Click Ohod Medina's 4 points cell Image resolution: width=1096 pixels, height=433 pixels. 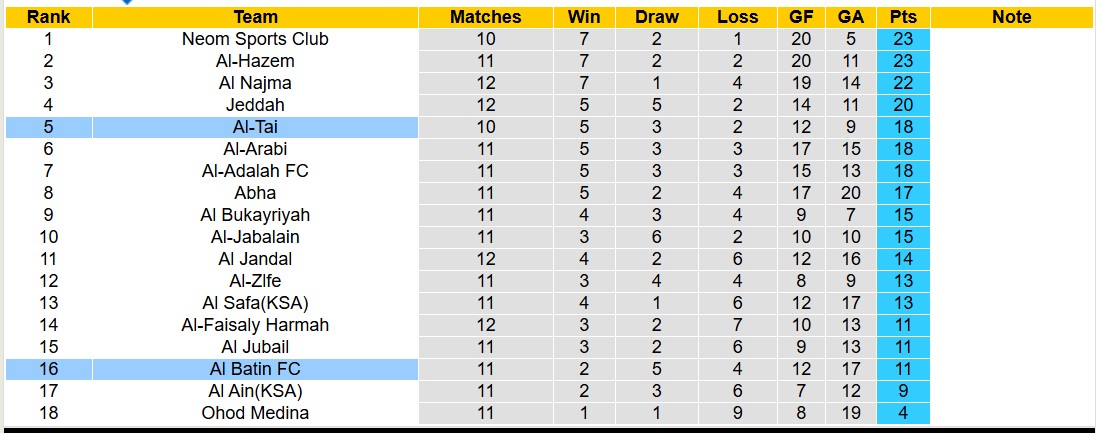(903, 413)
